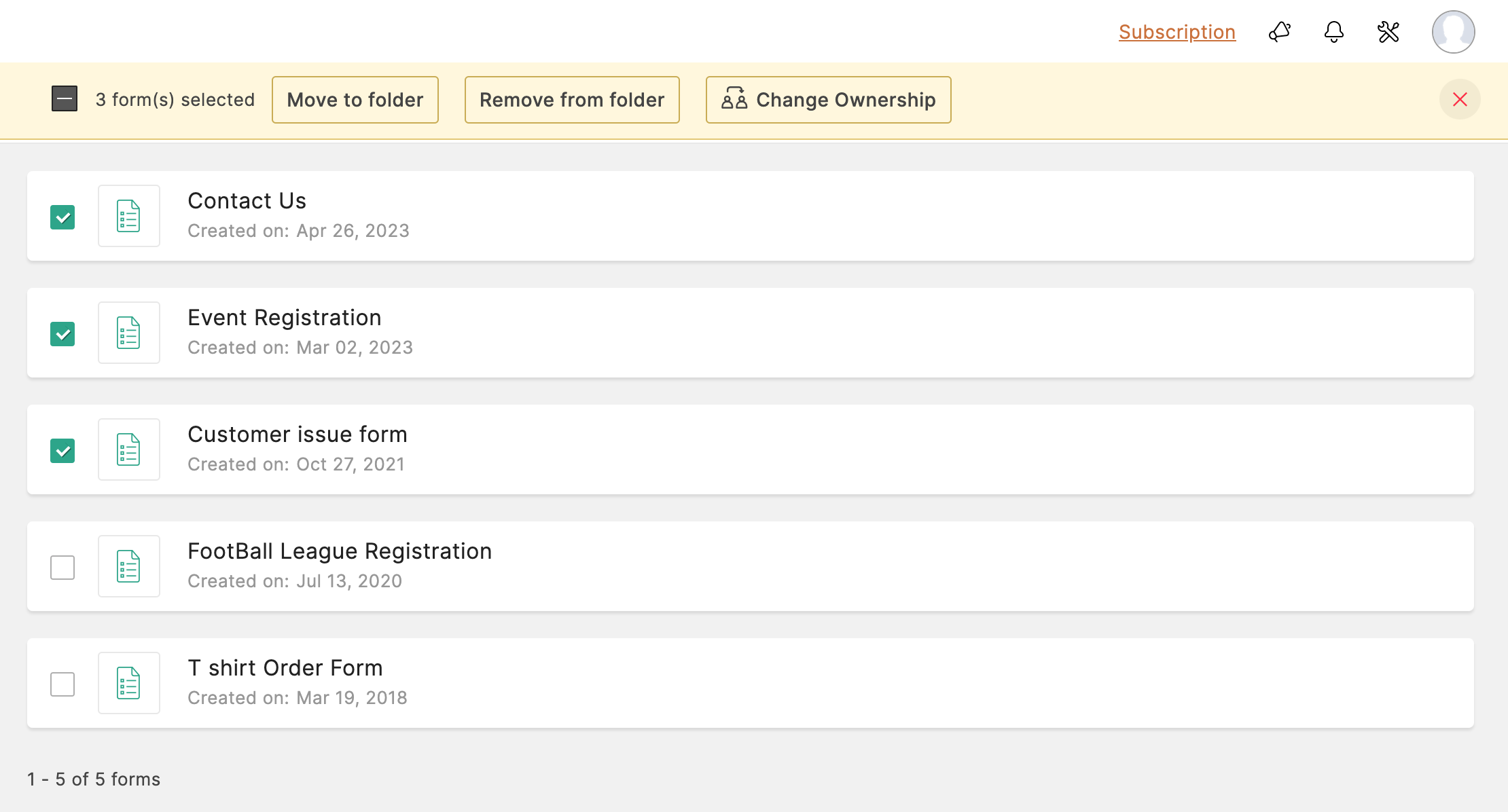
Task: Click the Contact Us form document icon
Action: click(128, 215)
